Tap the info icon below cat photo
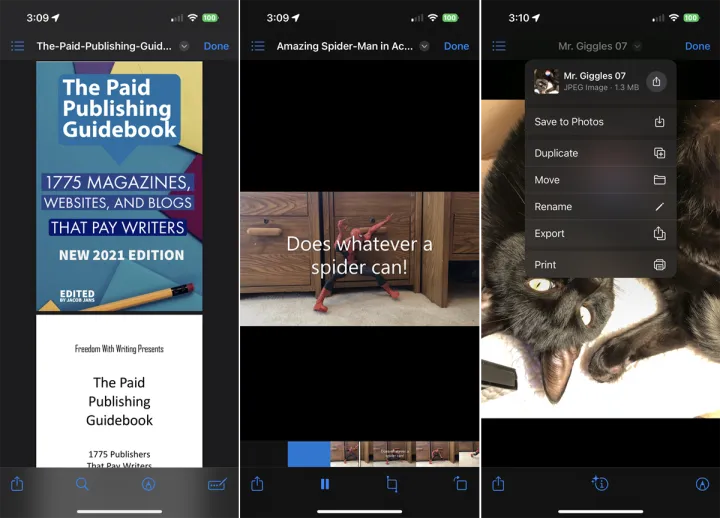Viewport: 720px width, 518px height. 600,484
